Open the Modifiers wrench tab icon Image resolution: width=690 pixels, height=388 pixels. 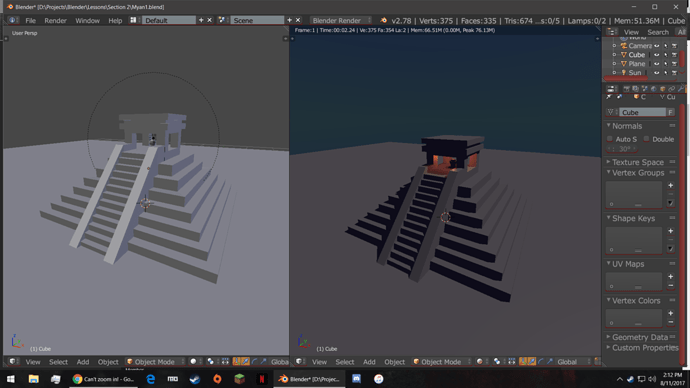(681, 88)
